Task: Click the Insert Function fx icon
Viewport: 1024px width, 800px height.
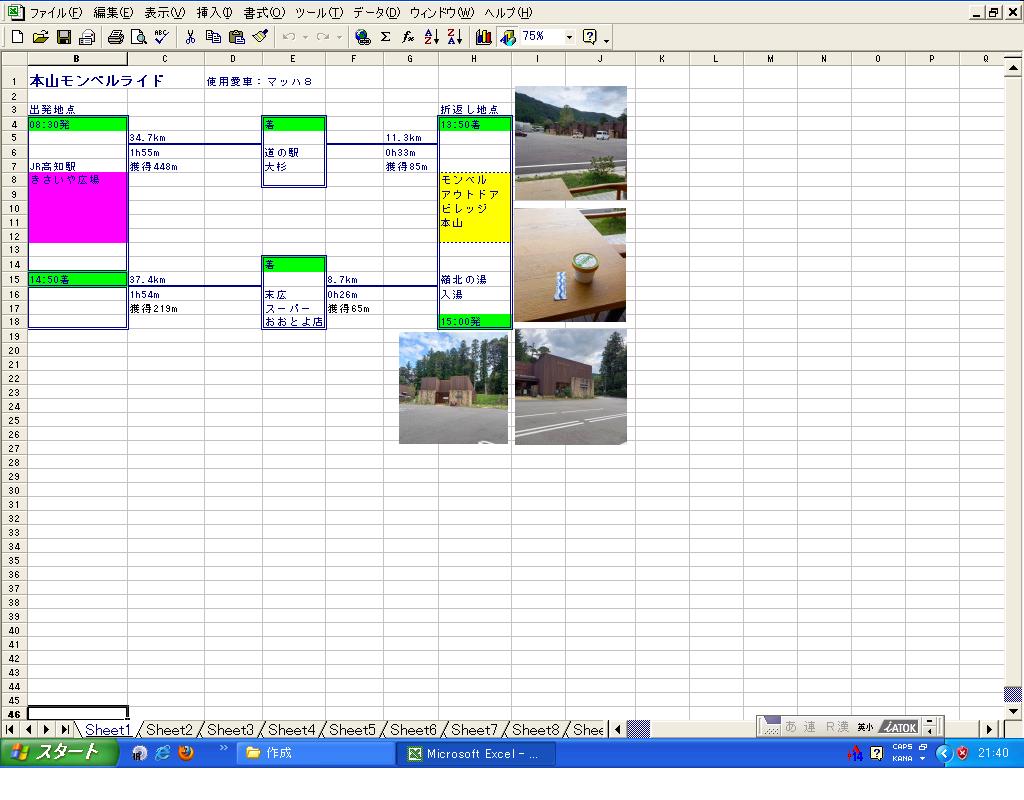Action: click(408, 37)
